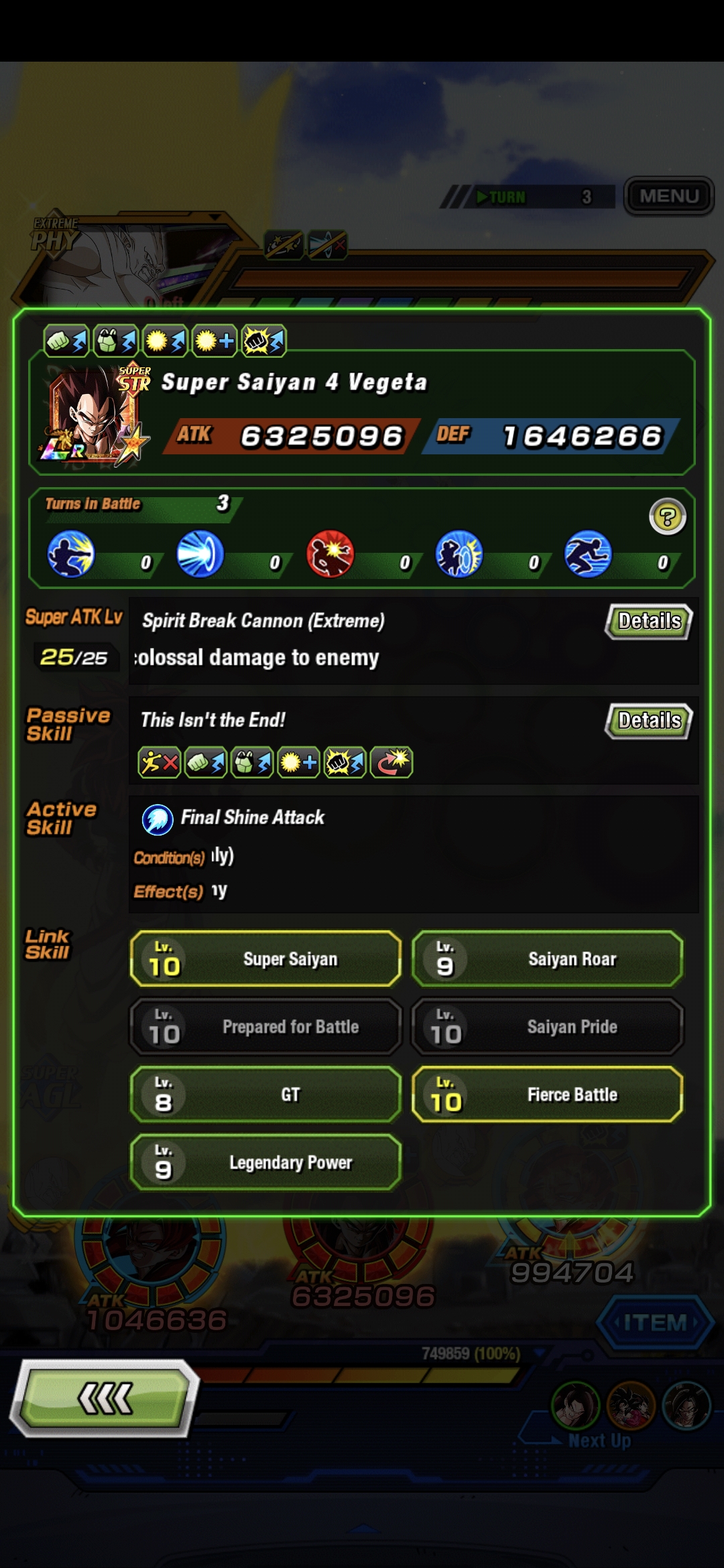Select the Fierce Battle link skill

coord(548,1094)
